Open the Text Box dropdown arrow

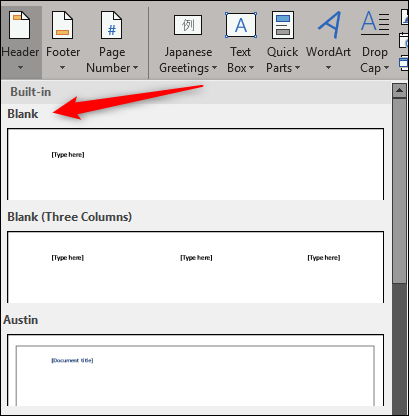[251, 68]
